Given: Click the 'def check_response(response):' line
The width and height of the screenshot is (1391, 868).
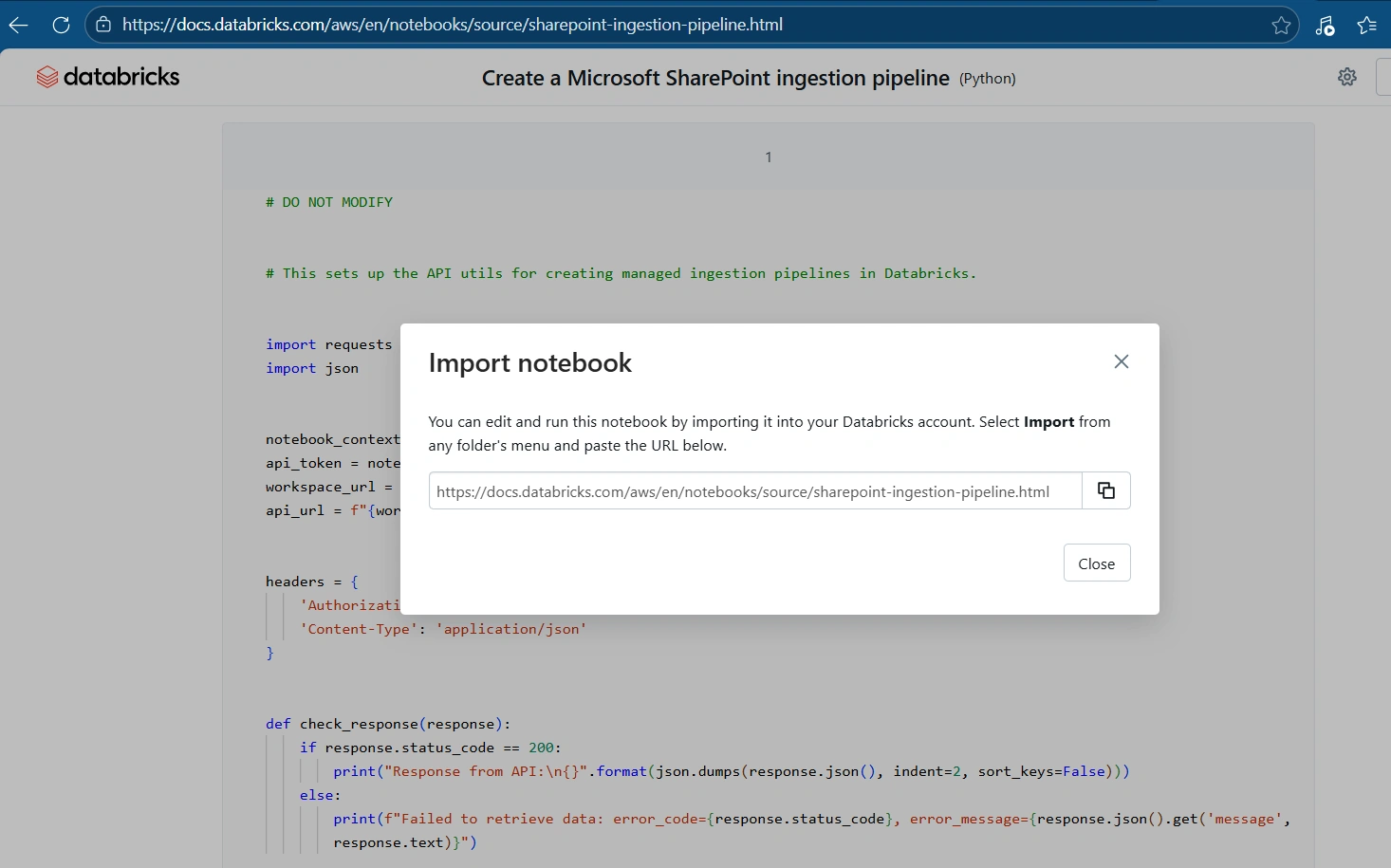Looking at the screenshot, I should coord(388,724).
